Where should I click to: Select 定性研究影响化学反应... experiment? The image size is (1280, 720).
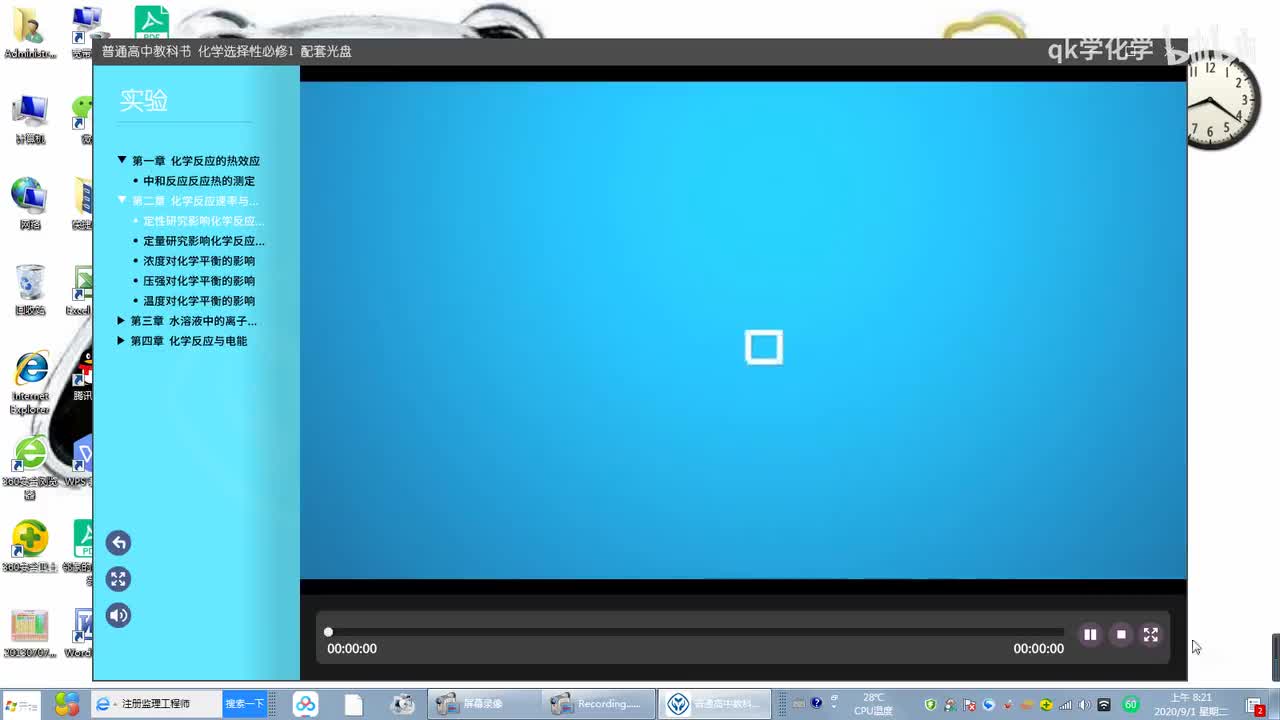tap(204, 221)
